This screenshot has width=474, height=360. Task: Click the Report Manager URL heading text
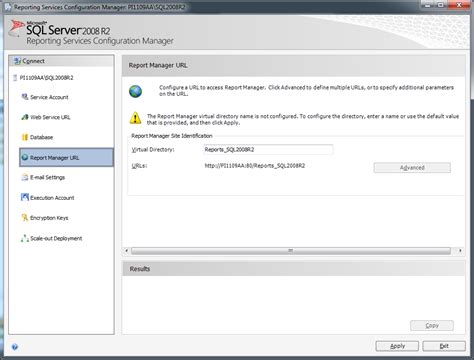(158, 65)
